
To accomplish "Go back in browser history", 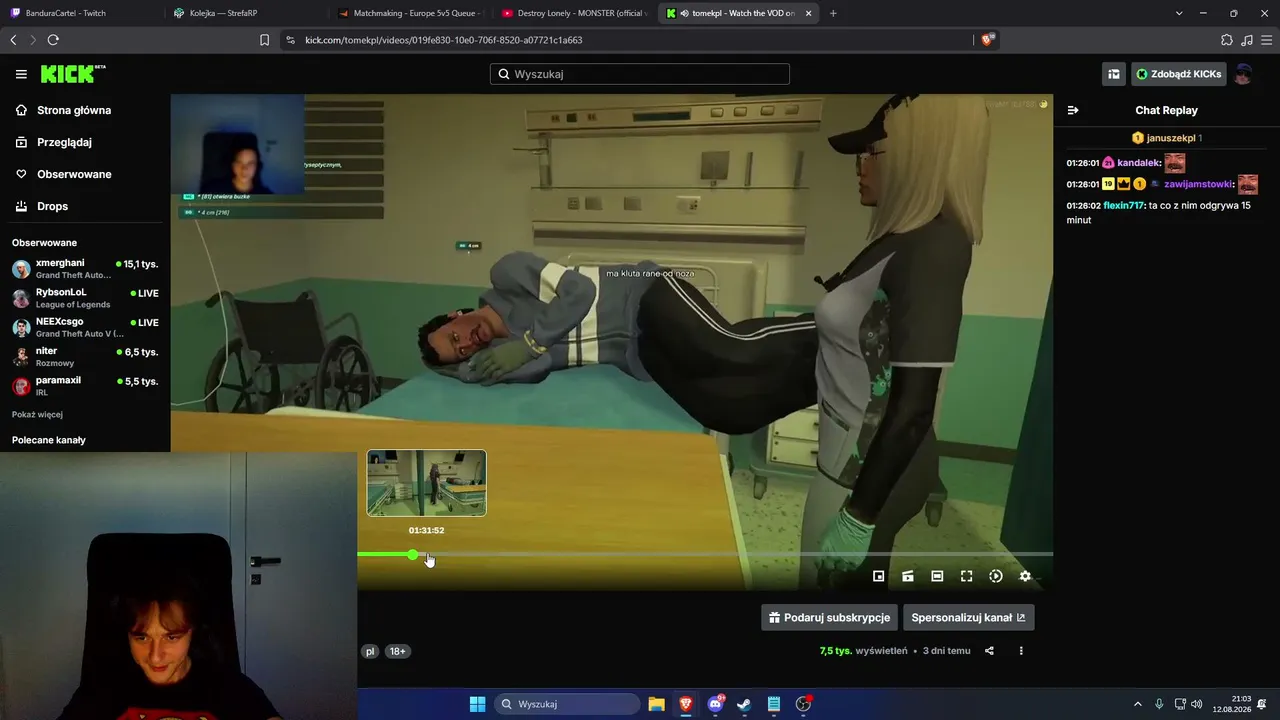I will click(13, 40).
